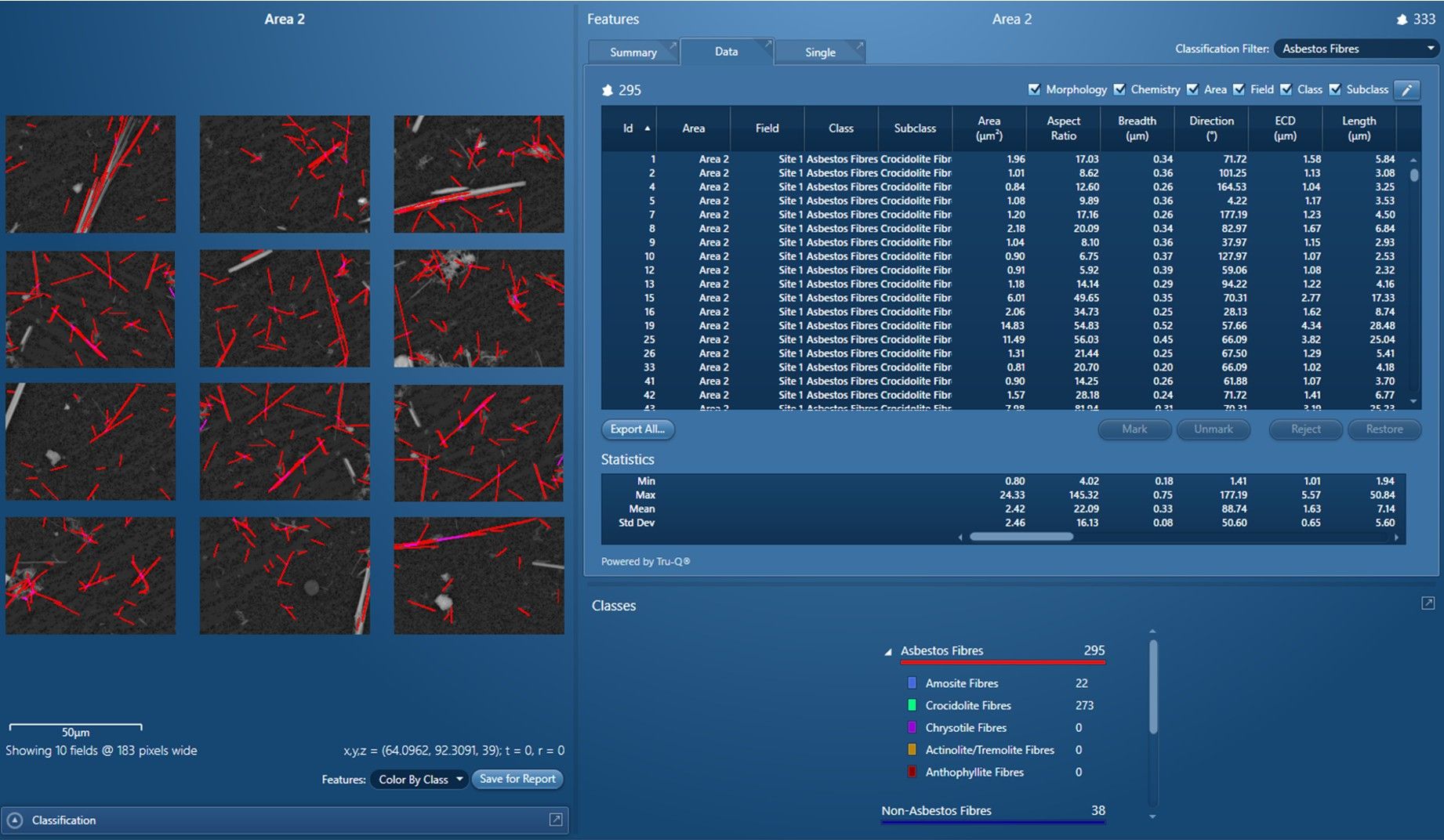Toggle the Chemistry checkbox
Viewport: 1444px width, 840px height.
coord(1119,89)
